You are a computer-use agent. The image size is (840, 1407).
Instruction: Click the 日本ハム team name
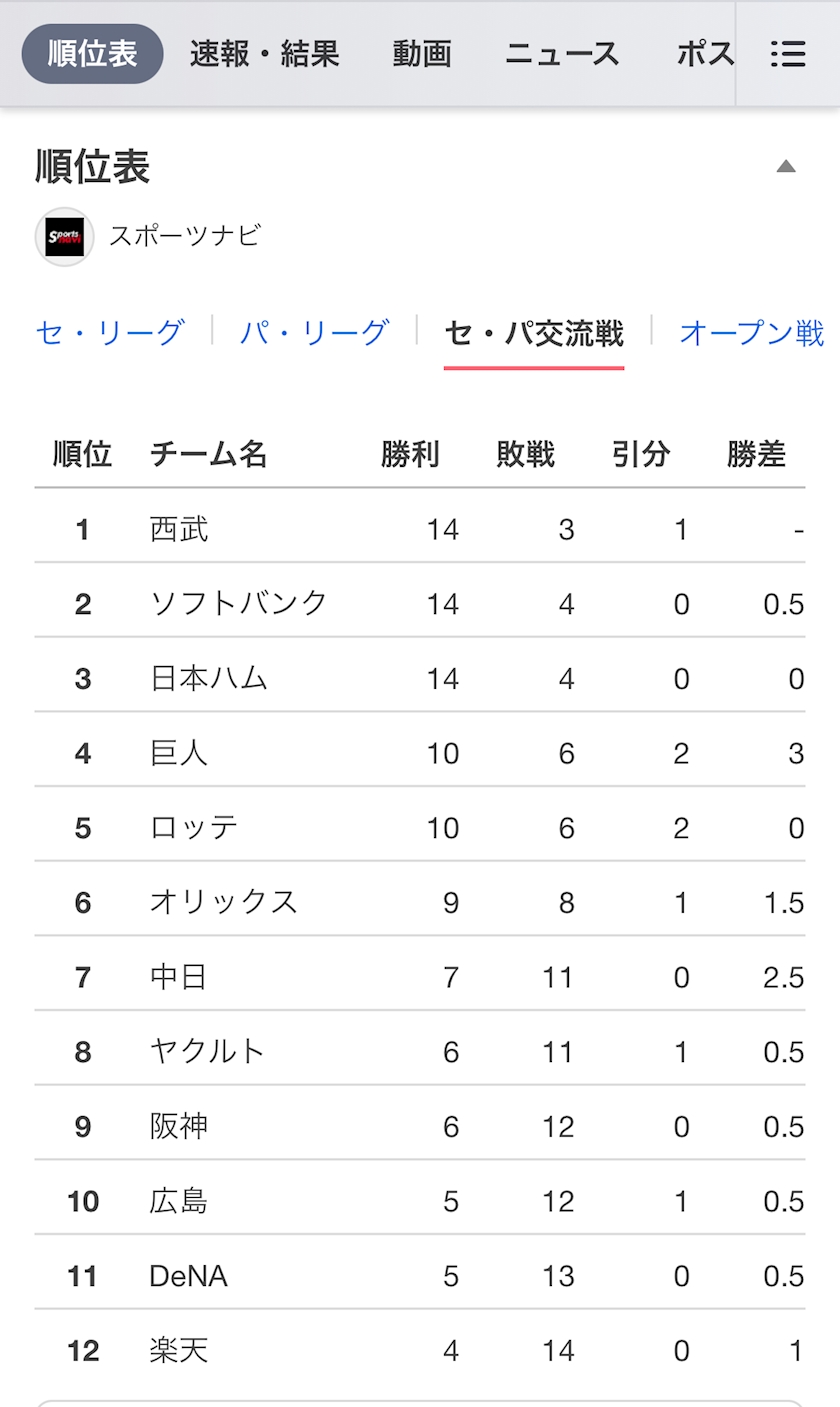point(209,678)
